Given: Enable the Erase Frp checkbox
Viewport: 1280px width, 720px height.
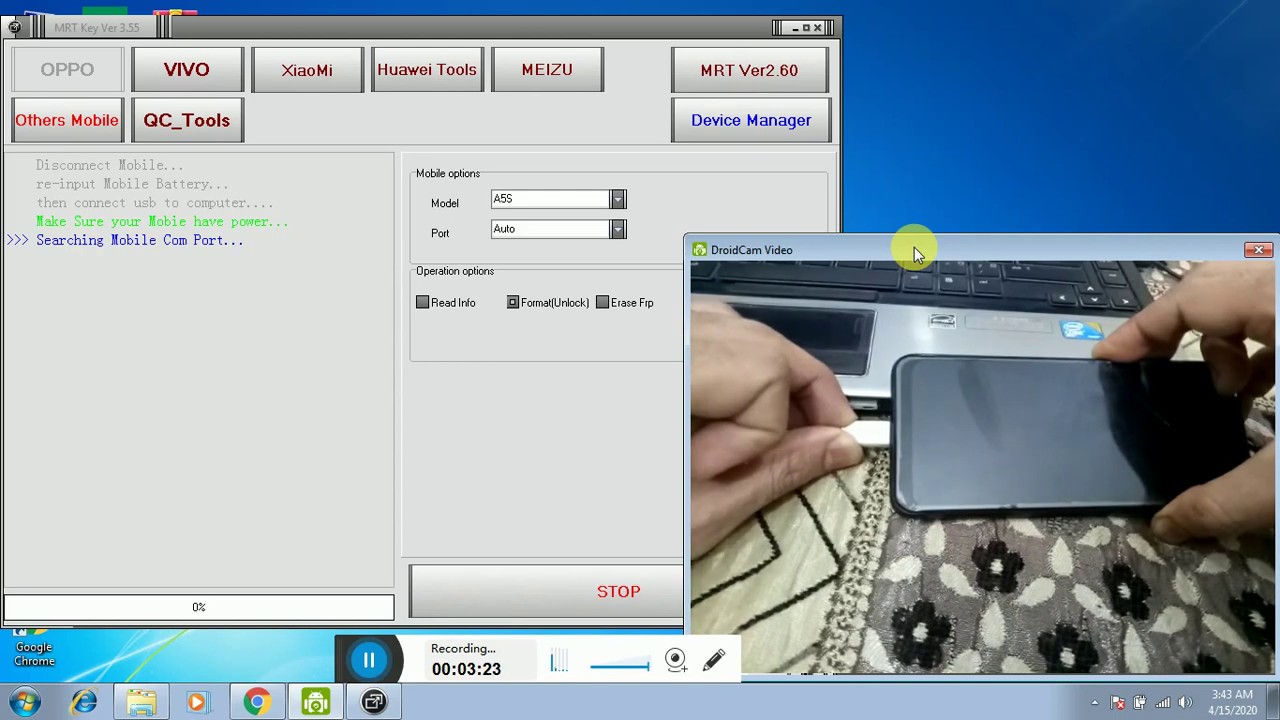Looking at the screenshot, I should pyautogui.click(x=602, y=303).
